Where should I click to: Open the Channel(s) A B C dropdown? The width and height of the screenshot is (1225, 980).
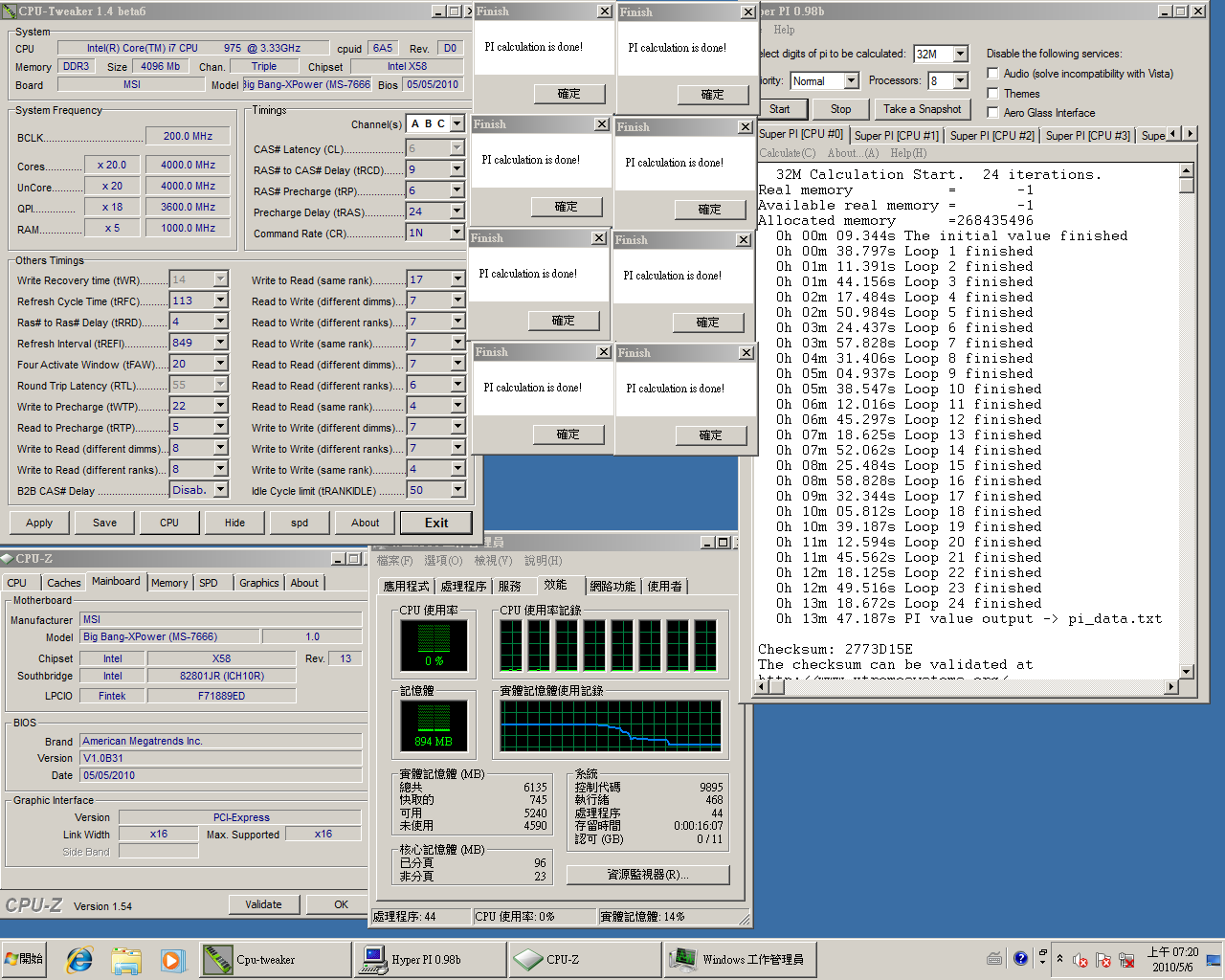pyautogui.click(x=457, y=123)
